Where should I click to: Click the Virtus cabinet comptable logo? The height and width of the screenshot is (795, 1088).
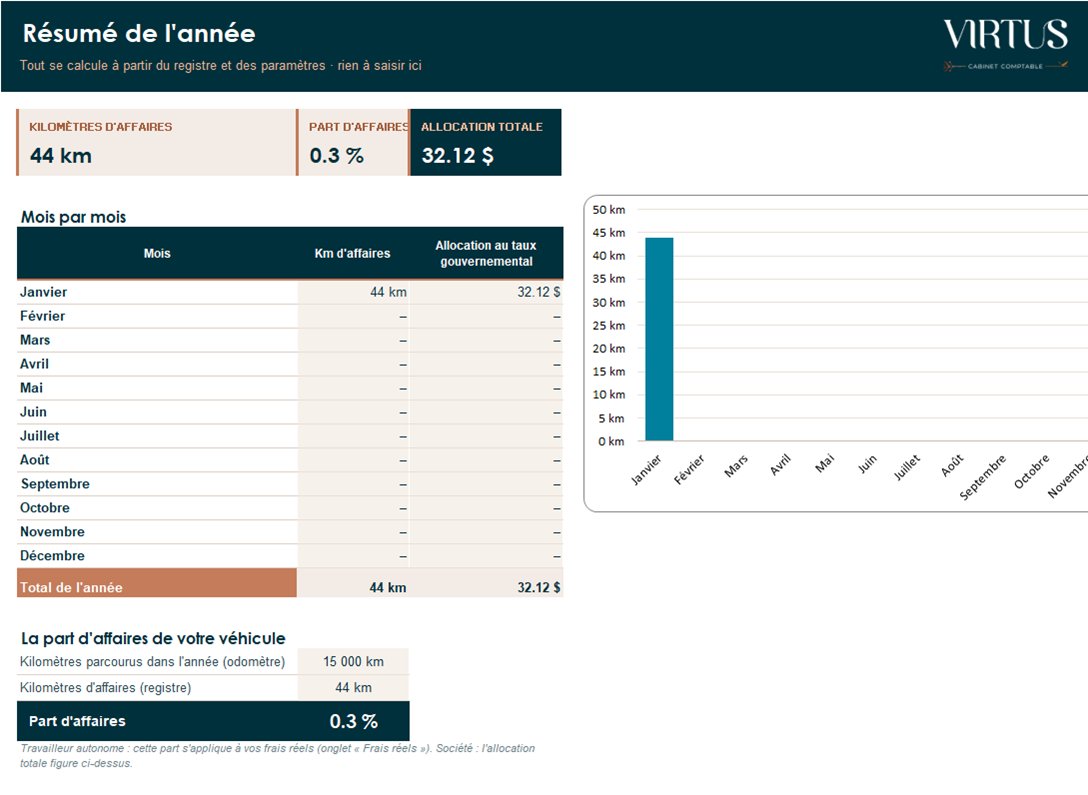[1005, 44]
